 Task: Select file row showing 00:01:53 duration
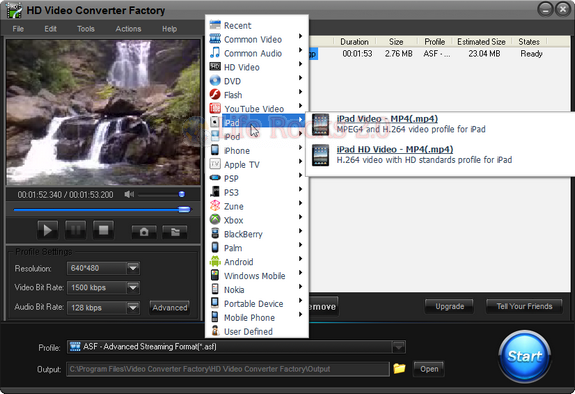[439, 54]
